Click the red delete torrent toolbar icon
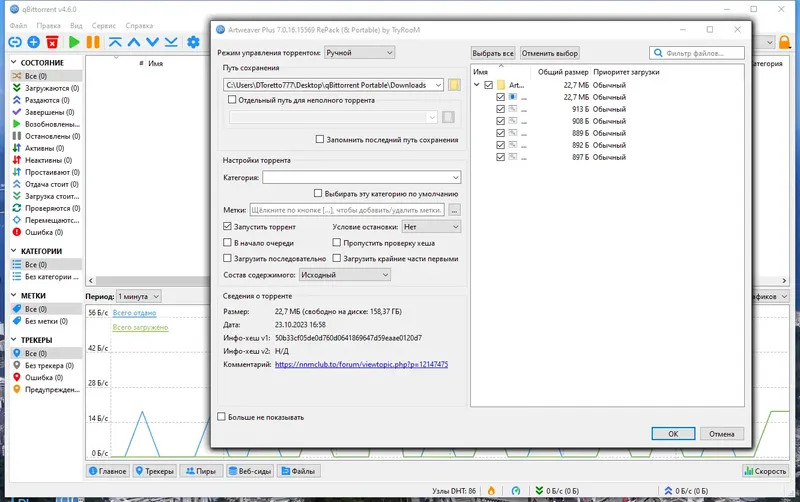 [x=52, y=42]
